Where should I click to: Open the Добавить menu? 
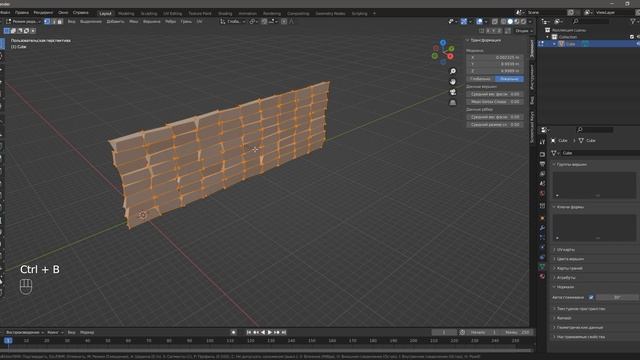click(x=115, y=21)
